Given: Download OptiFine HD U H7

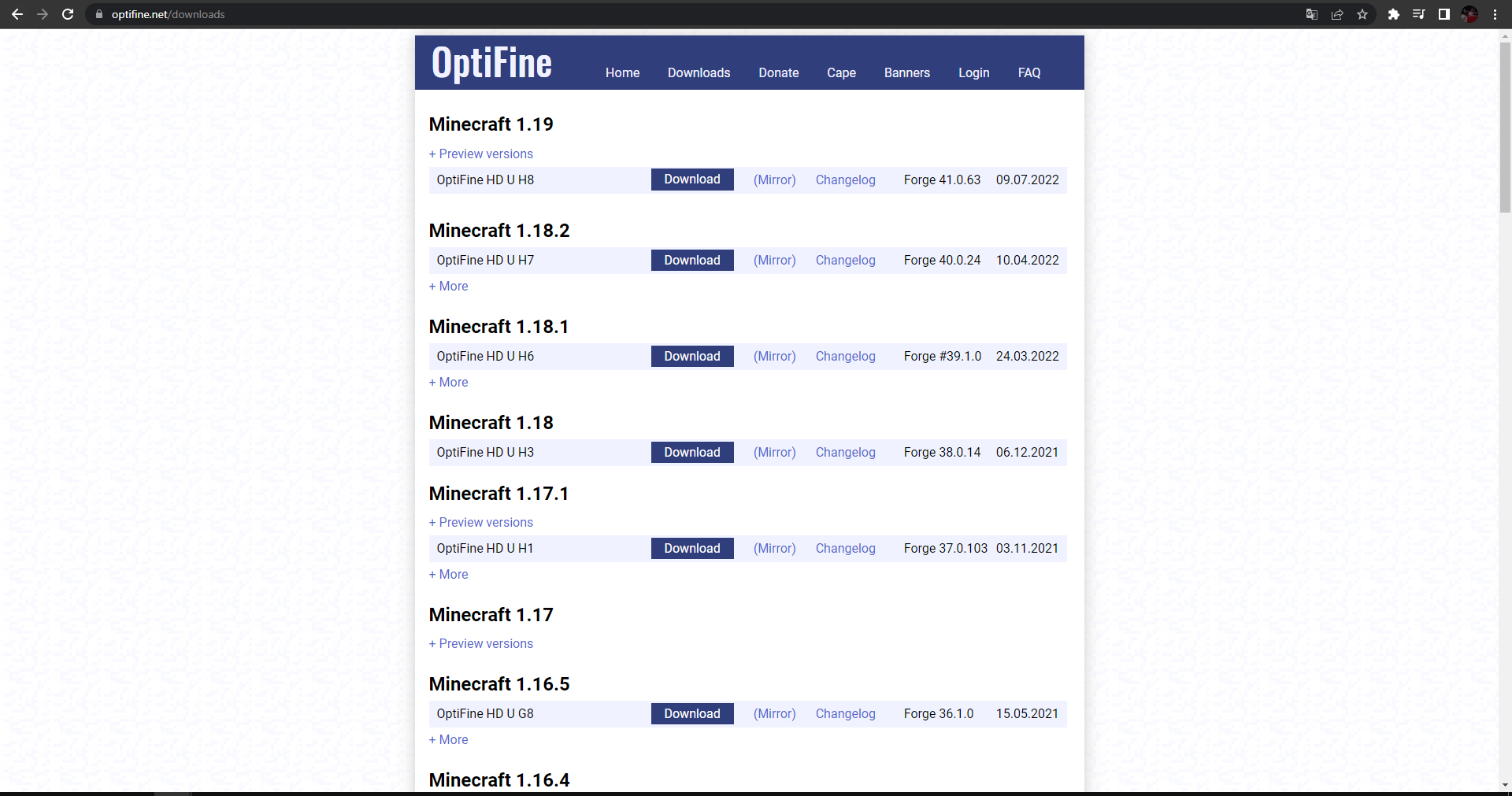Looking at the screenshot, I should tap(692, 260).
